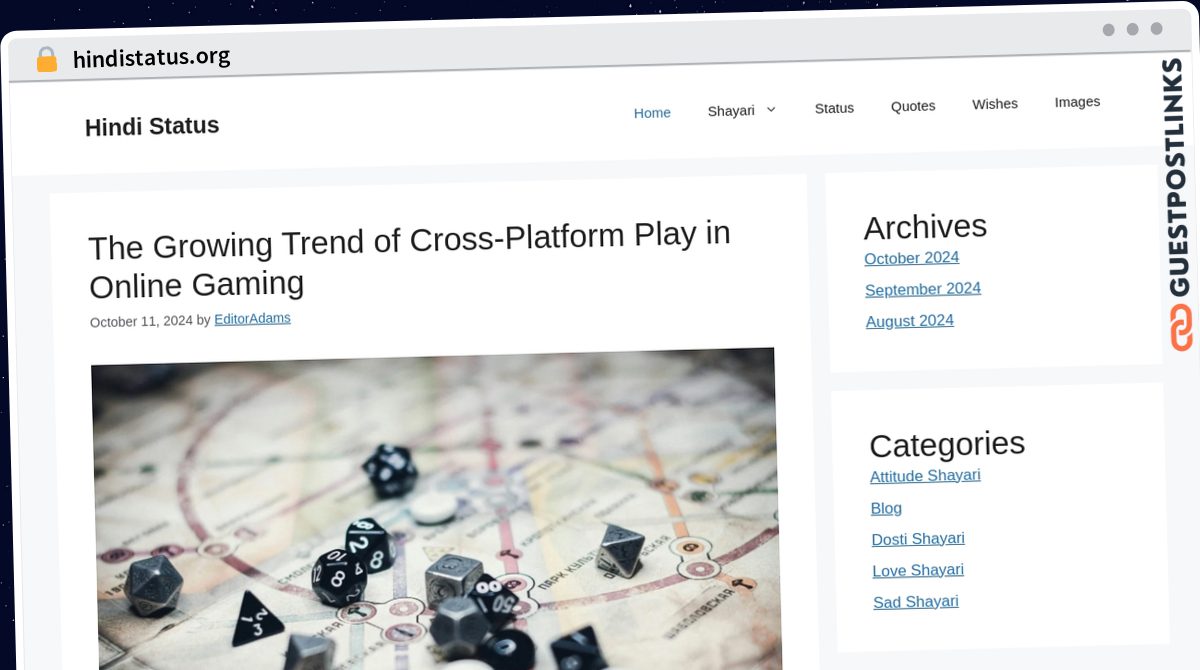Open the Home menu item
The width and height of the screenshot is (1200, 670).
click(652, 113)
